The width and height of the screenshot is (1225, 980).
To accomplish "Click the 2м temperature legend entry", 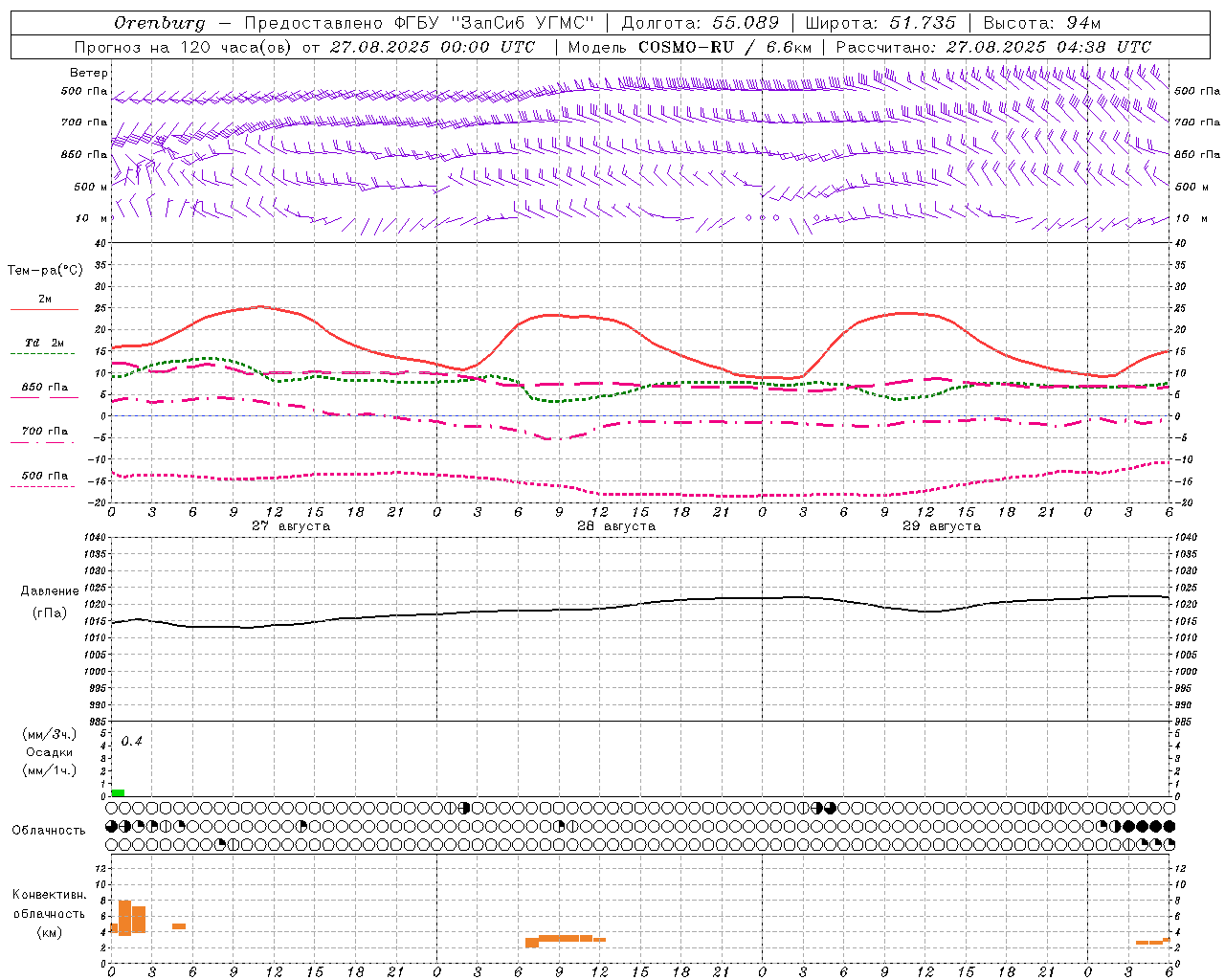I will point(45,299).
